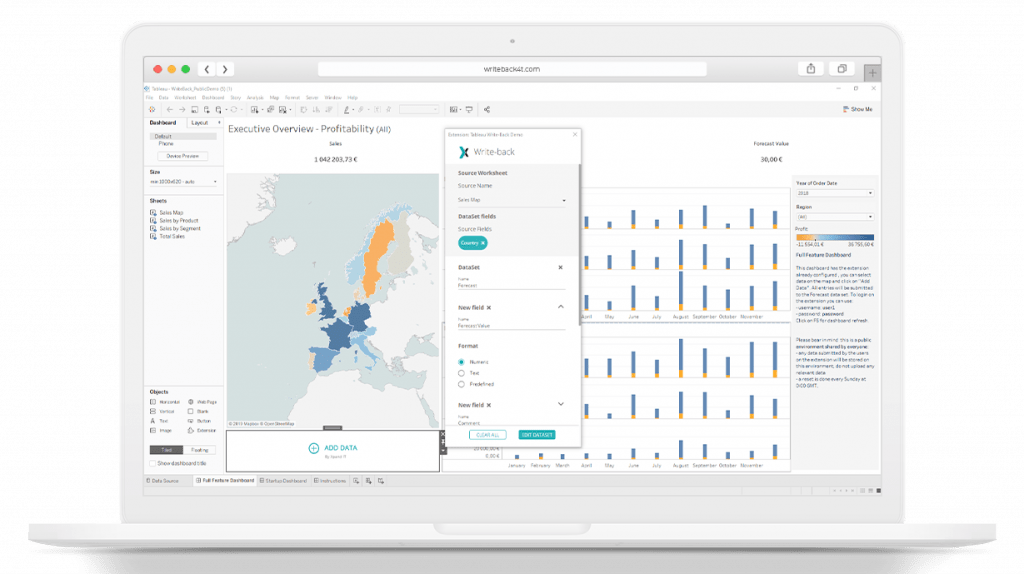This screenshot has width=1024, height=574.
Task: Click the browser tabs overview icon
Action: tap(842, 69)
